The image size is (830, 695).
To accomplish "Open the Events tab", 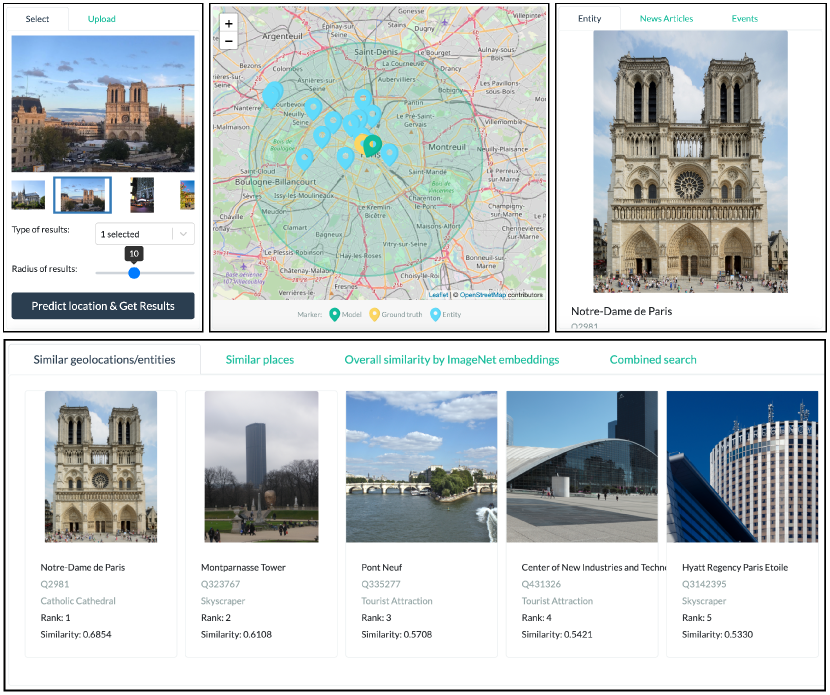I will tap(745, 19).
